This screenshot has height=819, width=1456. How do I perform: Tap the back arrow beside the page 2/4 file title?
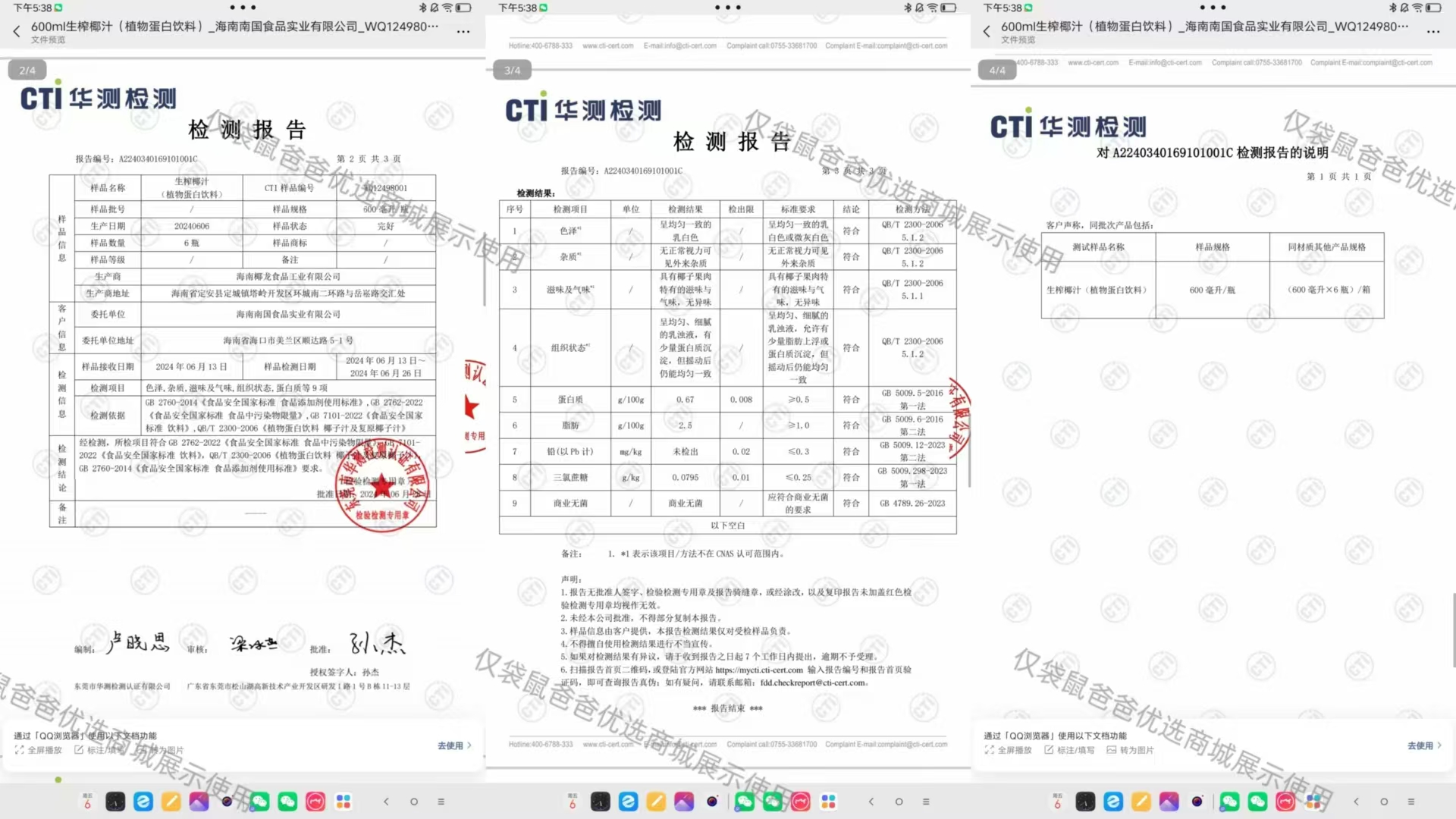(17, 31)
